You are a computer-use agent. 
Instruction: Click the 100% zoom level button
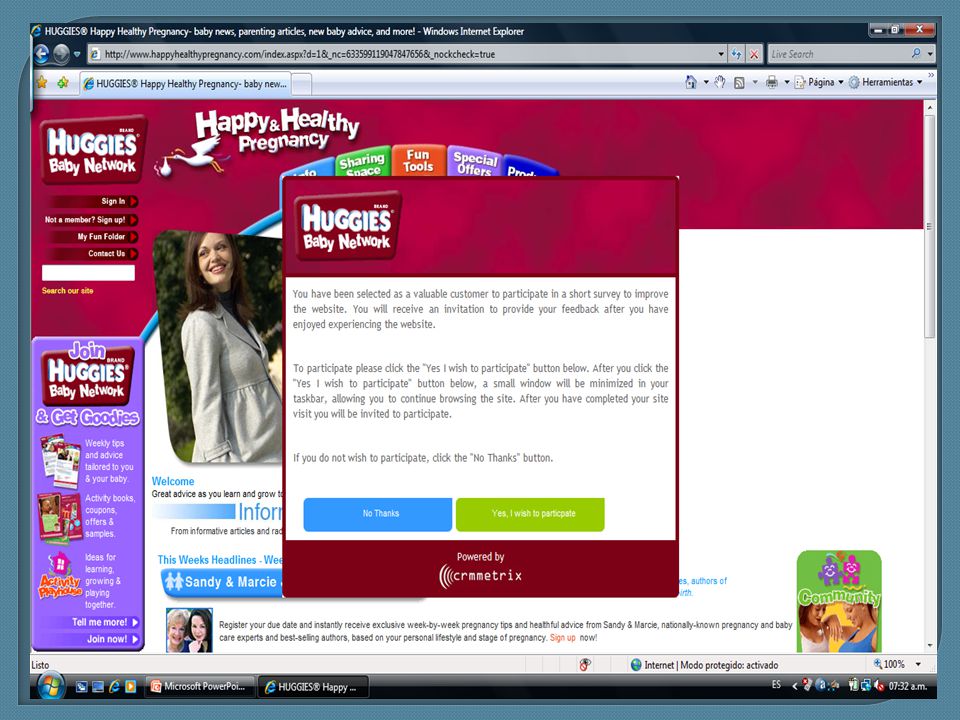890,664
